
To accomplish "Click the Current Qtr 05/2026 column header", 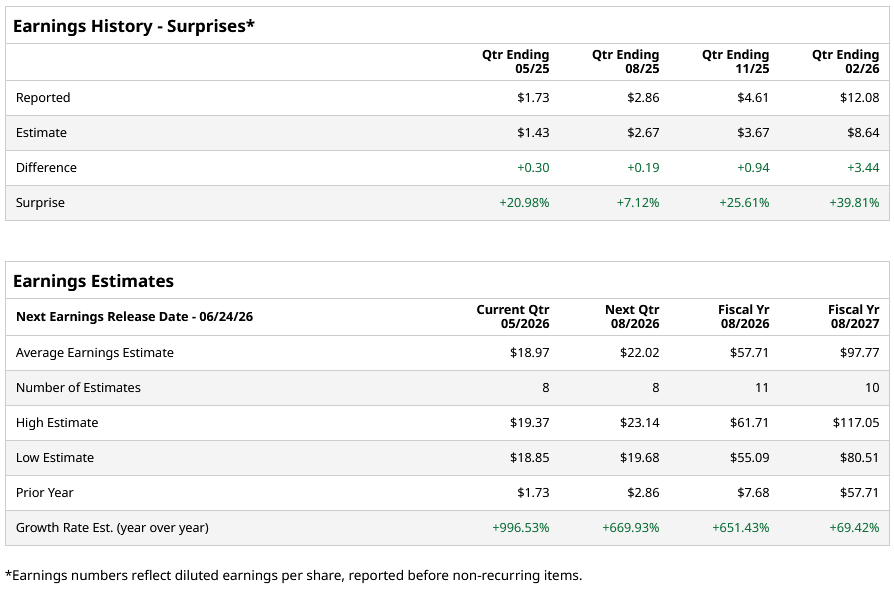I will tap(513, 317).
